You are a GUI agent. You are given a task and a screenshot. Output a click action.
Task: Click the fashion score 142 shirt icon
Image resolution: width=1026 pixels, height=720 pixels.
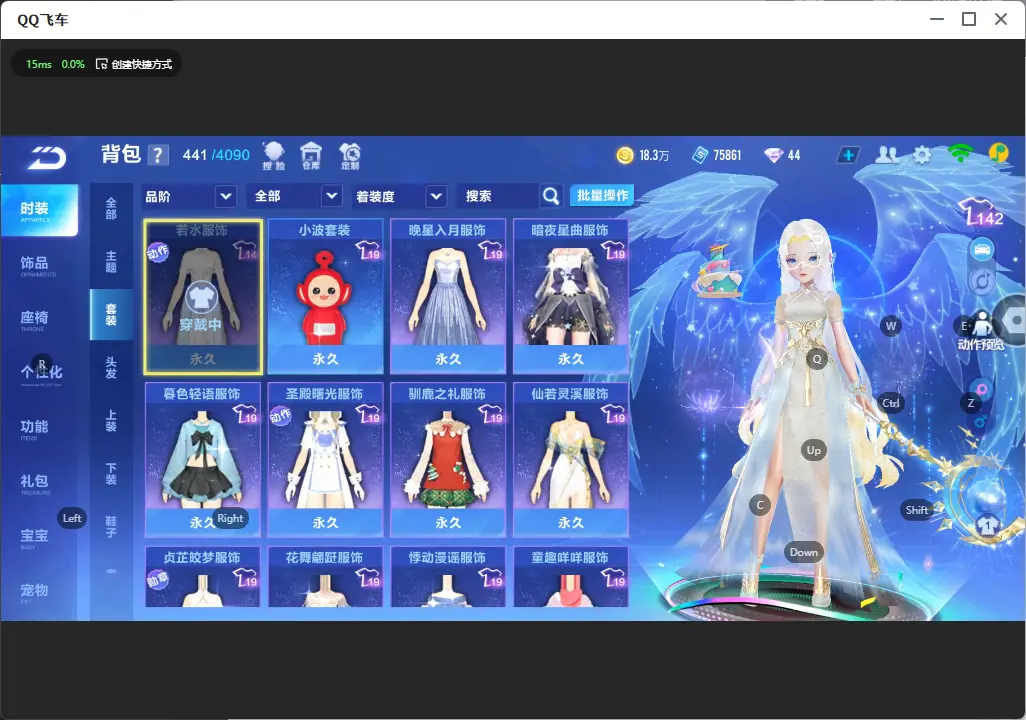coord(982,213)
